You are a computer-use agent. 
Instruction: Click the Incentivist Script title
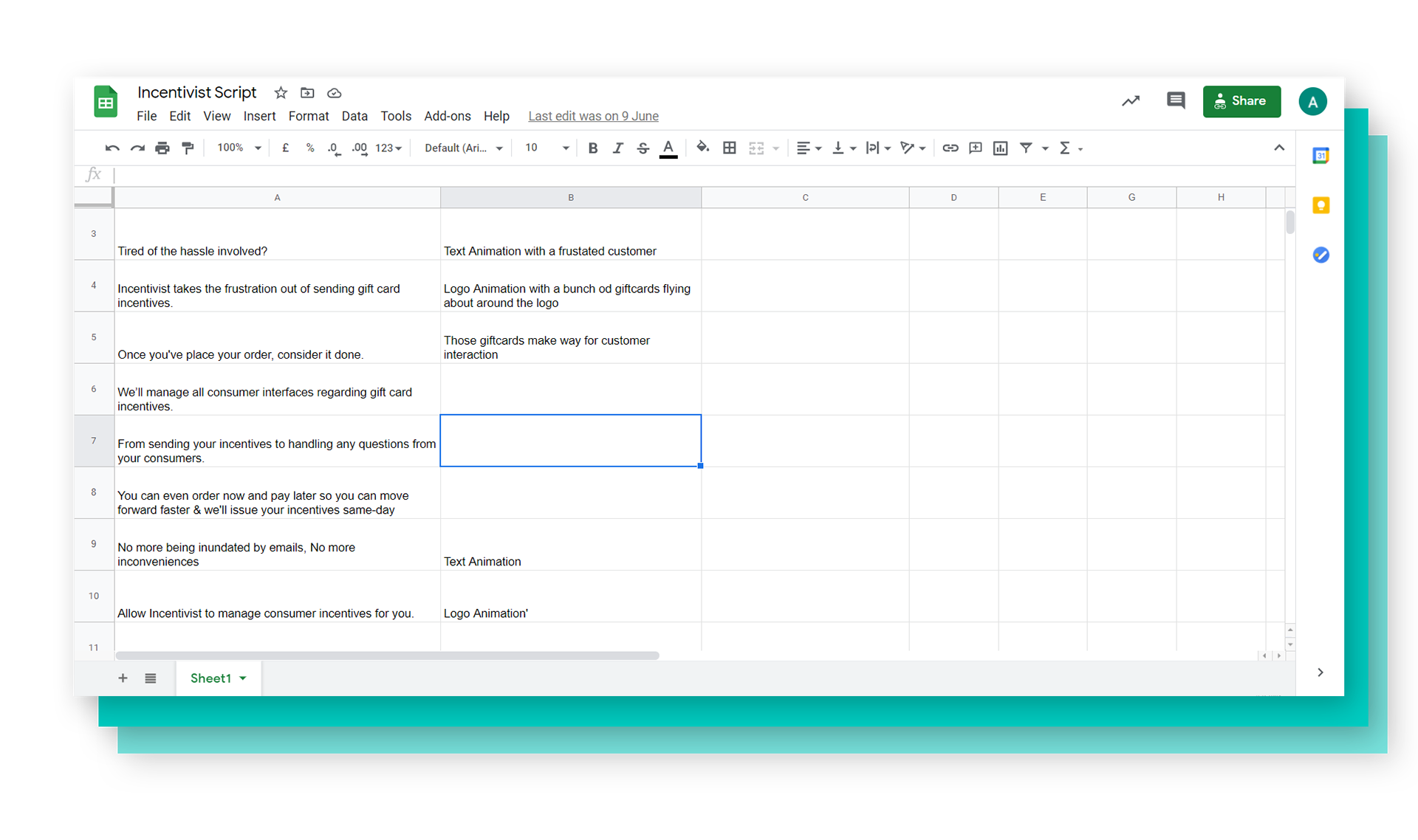(x=196, y=92)
